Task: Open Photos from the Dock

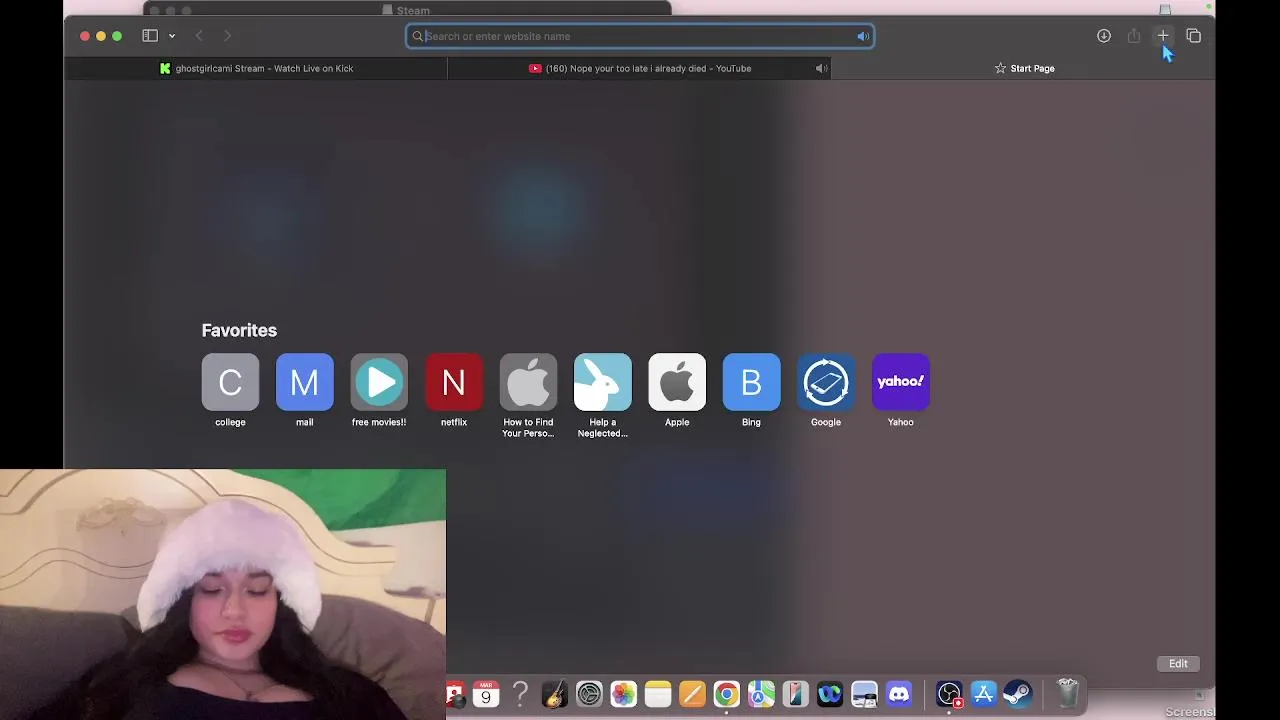Action: pyautogui.click(x=623, y=693)
